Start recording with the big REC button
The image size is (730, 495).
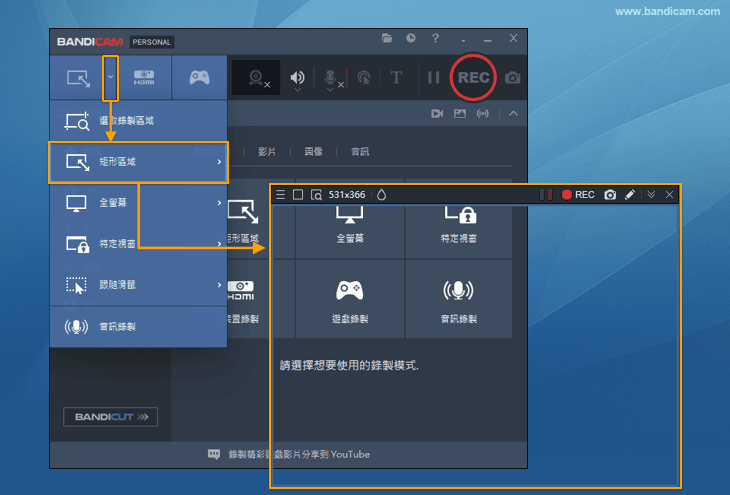pyautogui.click(x=473, y=77)
